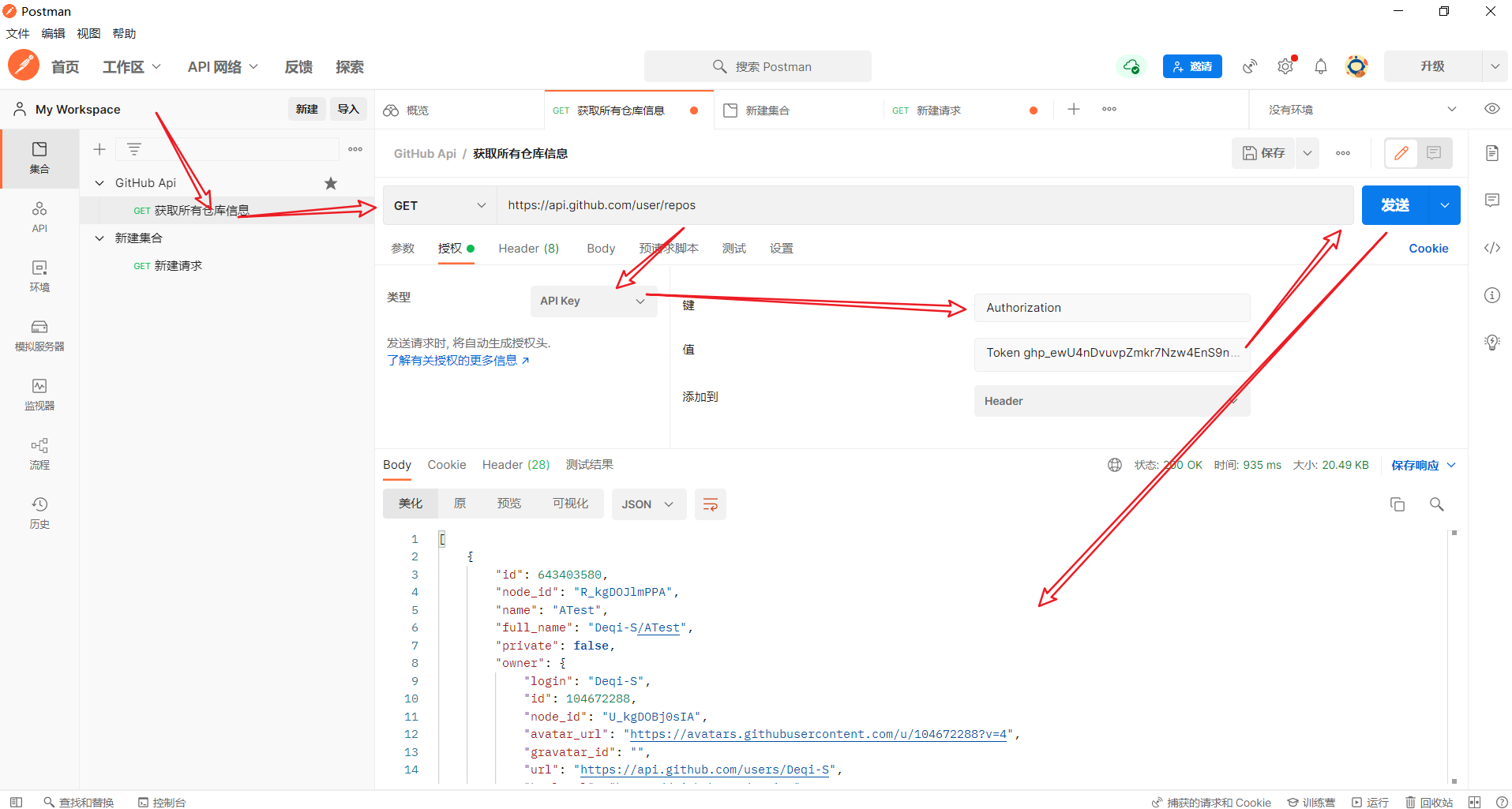Open the network globe icon in response
This screenshot has height=809, width=1512.
click(x=1114, y=465)
